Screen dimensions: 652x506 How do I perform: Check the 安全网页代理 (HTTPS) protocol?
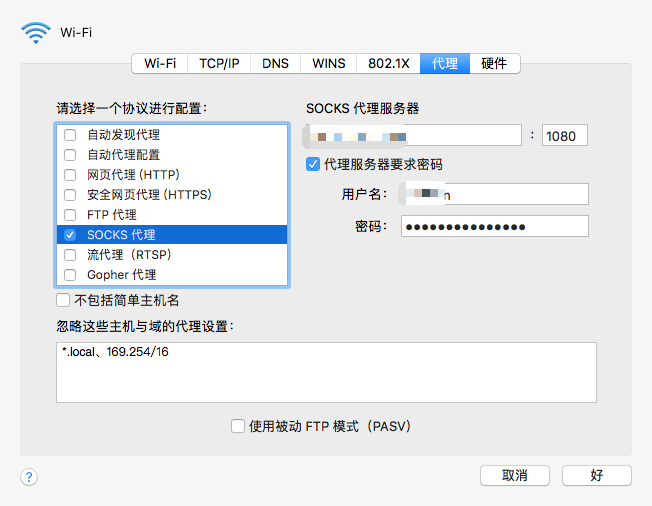[70, 195]
